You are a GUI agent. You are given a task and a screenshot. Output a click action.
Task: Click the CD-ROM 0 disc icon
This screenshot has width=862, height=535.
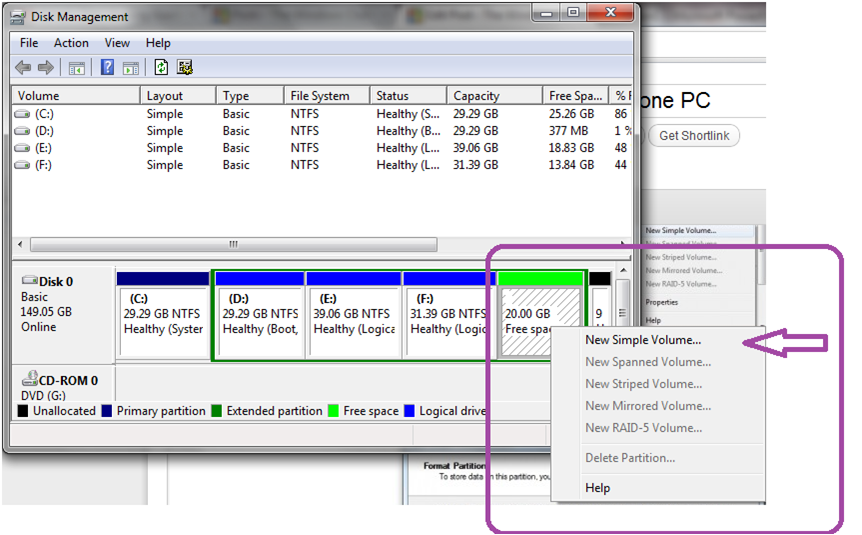30,378
